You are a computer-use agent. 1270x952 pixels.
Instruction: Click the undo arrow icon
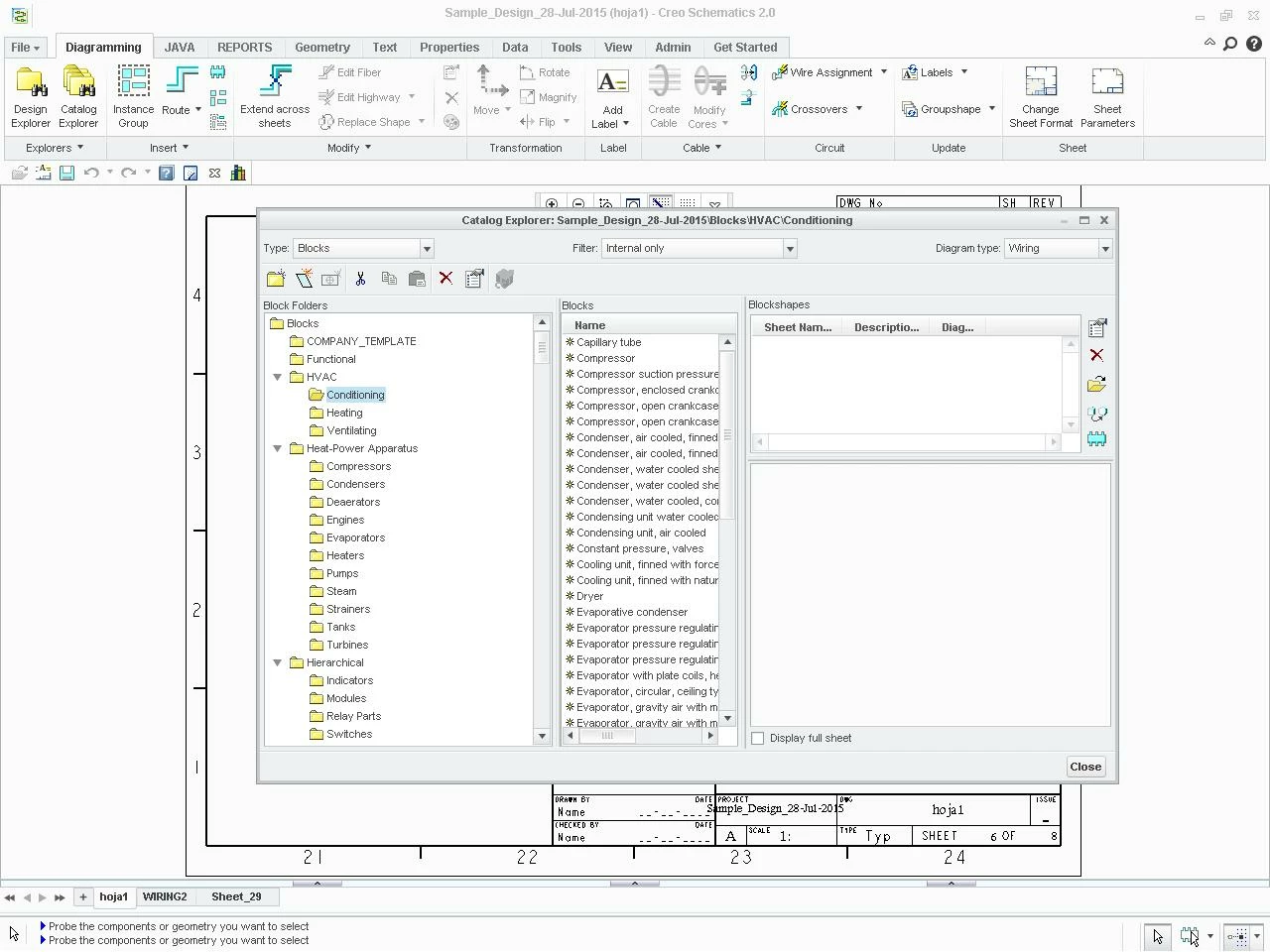[91, 173]
